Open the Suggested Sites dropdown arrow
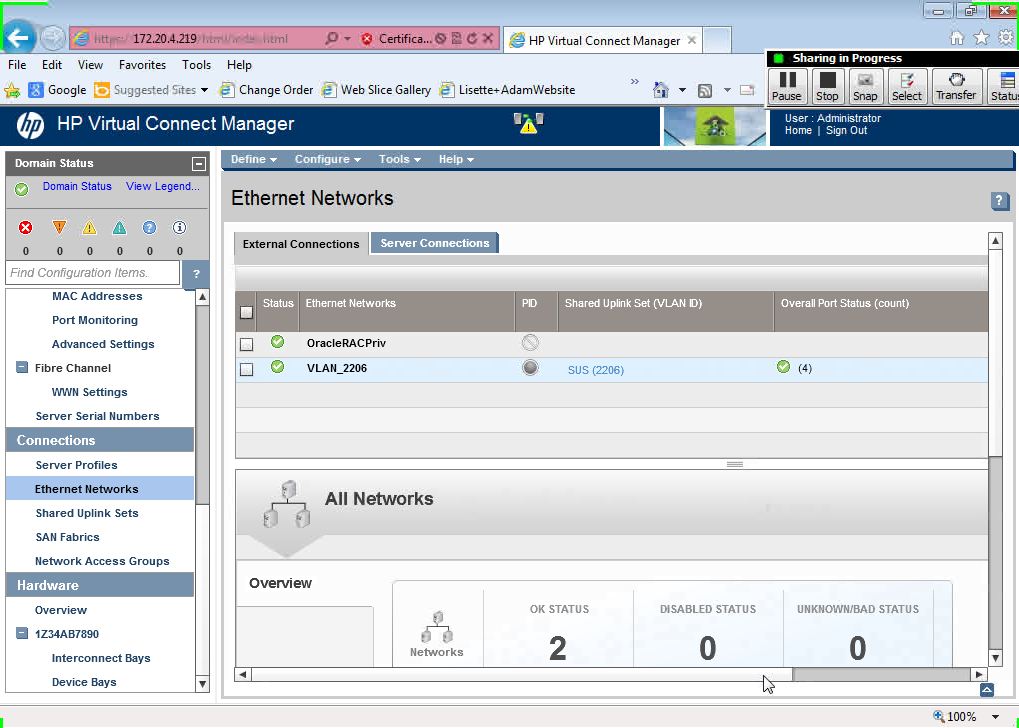The width and height of the screenshot is (1019, 728). tap(205, 90)
